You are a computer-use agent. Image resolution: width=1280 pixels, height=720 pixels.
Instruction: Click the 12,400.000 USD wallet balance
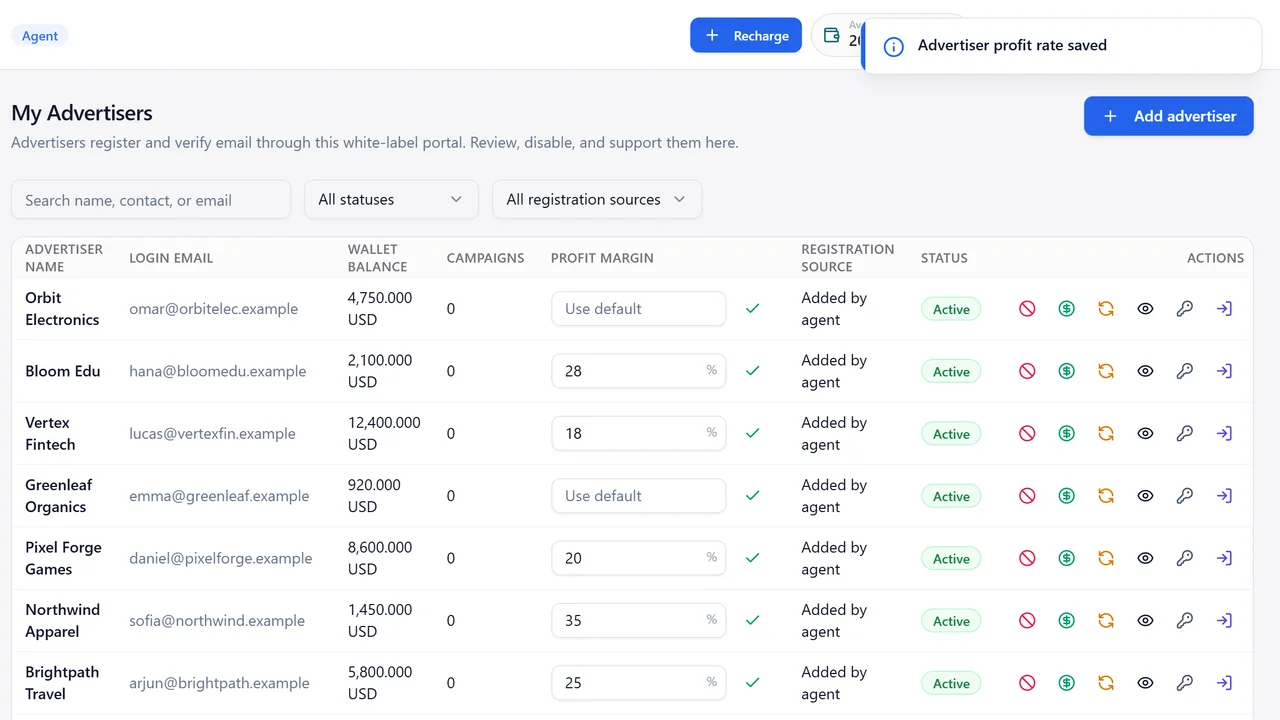(385, 433)
